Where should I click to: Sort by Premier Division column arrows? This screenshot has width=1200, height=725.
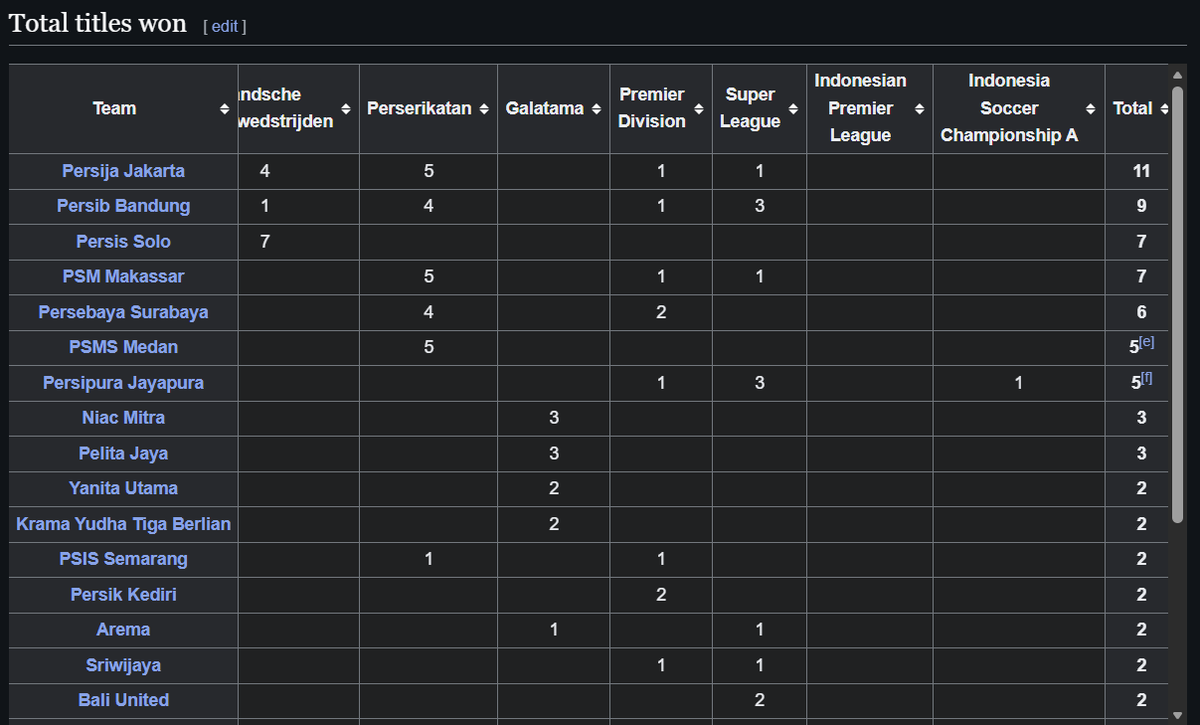tap(699, 109)
